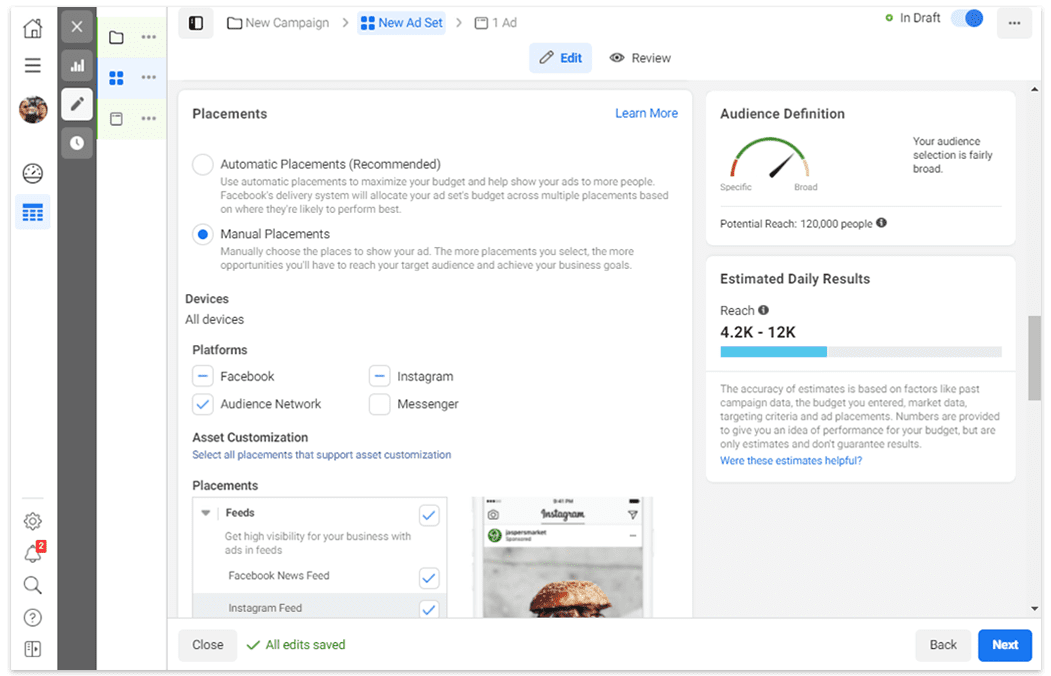Open the top-right more options menu
This screenshot has height=676, width=1051.
click(1015, 22)
